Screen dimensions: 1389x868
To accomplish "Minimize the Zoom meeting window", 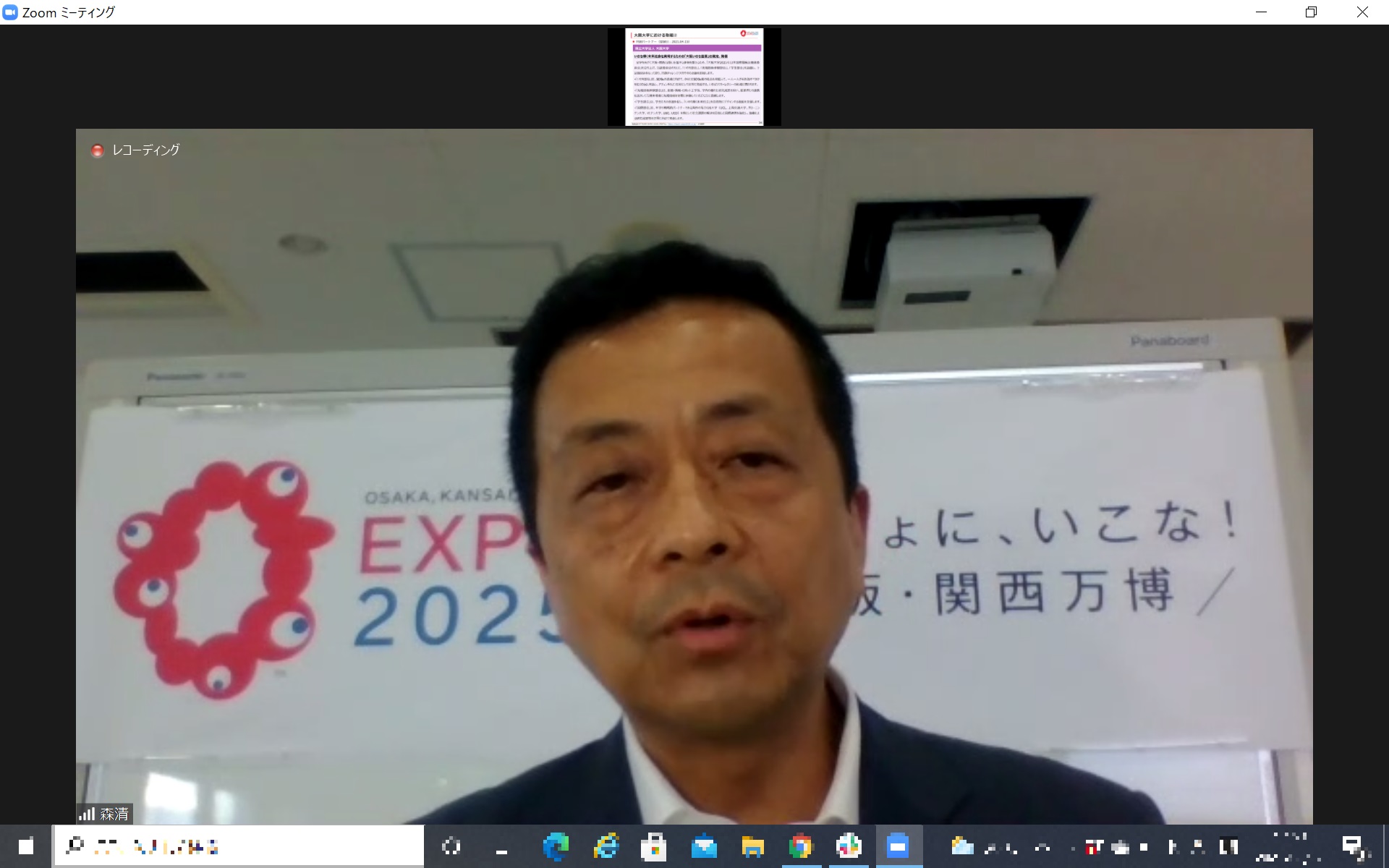I will pyautogui.click(x=1261, y=12).
